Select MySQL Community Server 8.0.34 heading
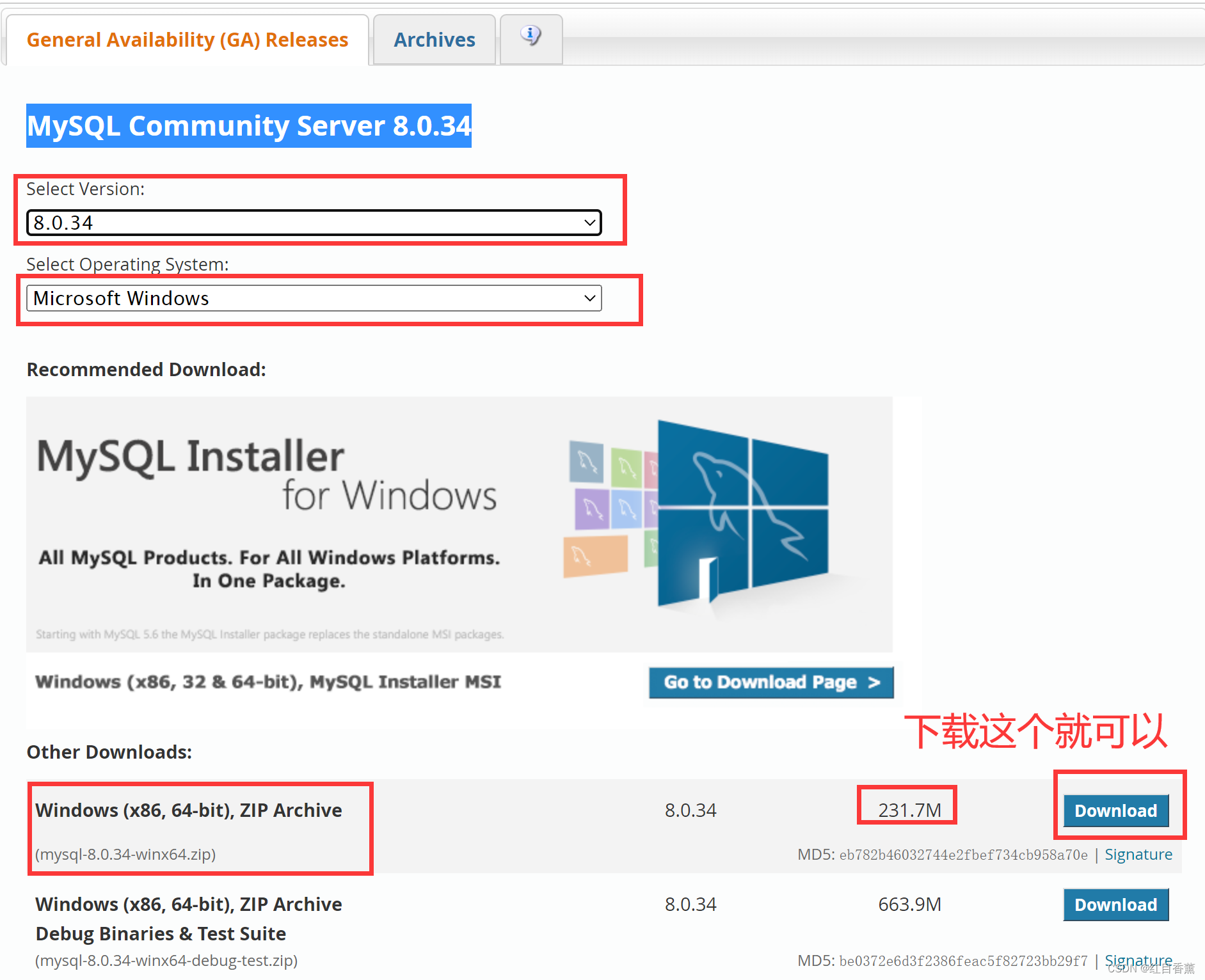Image resolution: width=1205 pixels, height=980 pixels. pos(249,126)
